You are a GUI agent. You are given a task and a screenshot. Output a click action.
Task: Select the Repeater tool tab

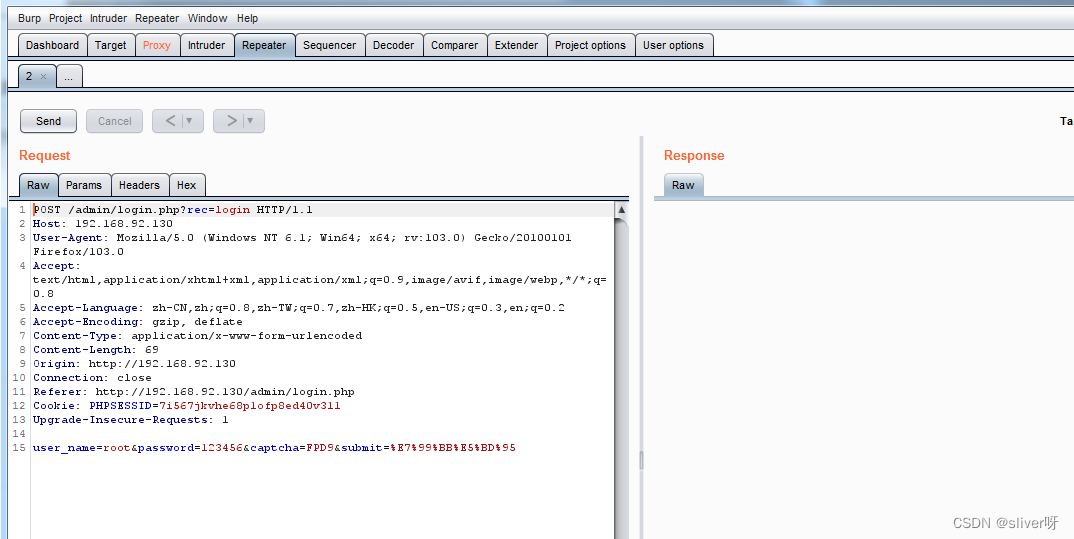(264, 45)
